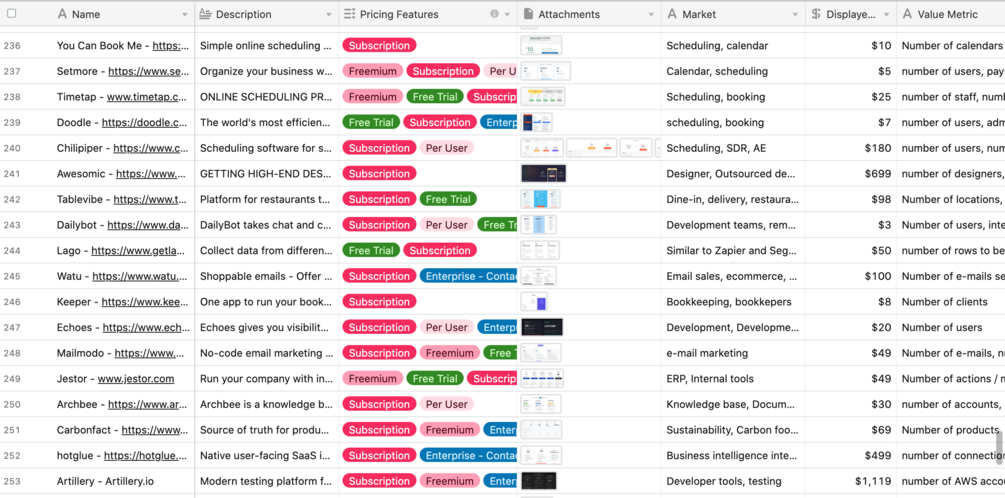Open the Name column dropdown arrow
This screenshot has width=1005, height=498.
(185, 15)
